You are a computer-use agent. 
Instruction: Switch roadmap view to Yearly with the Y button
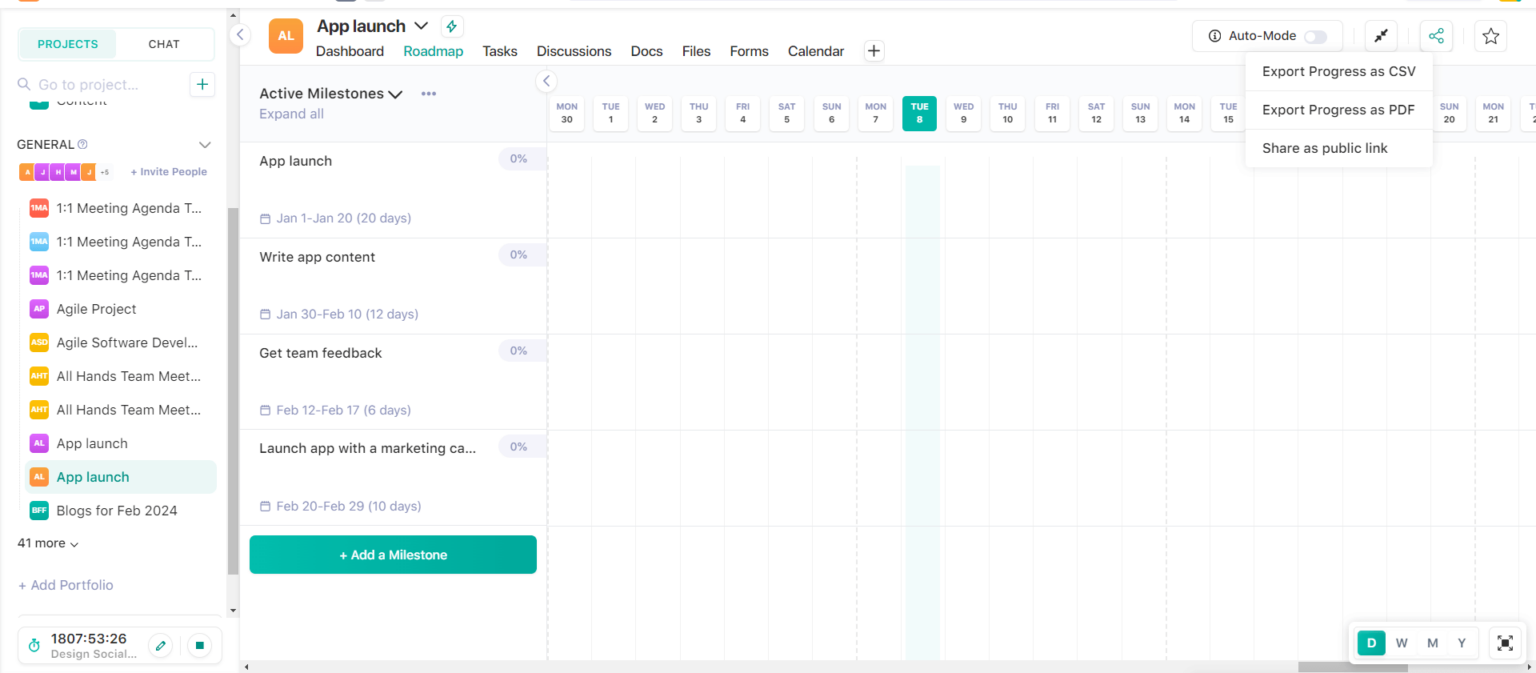pyautogui.click(x=1461, y=643)
